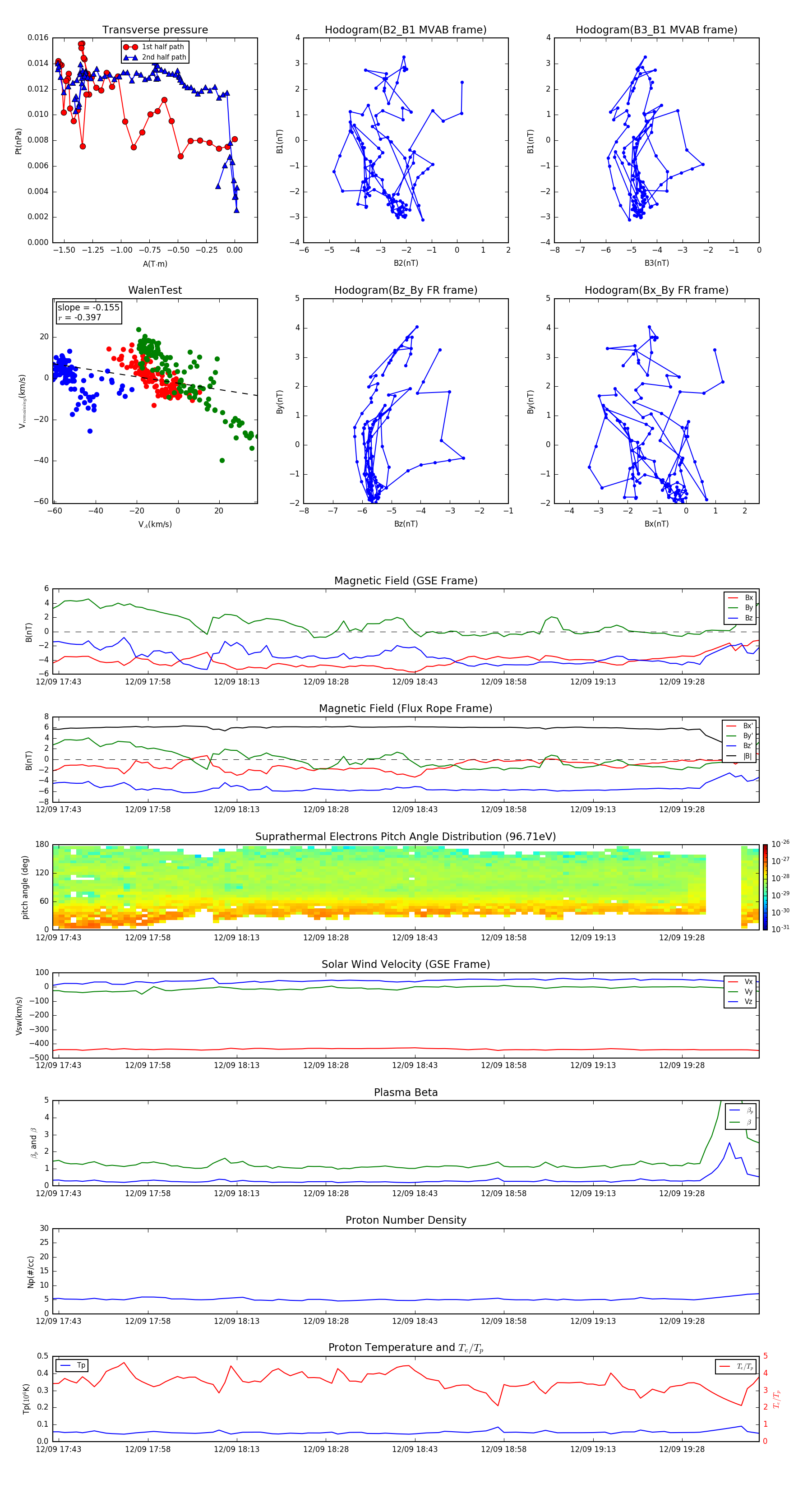812x1489 pixels.
Task: Select the Te/Tp legend entry in Proton Temperature
Action: (x=737, y=1367)
